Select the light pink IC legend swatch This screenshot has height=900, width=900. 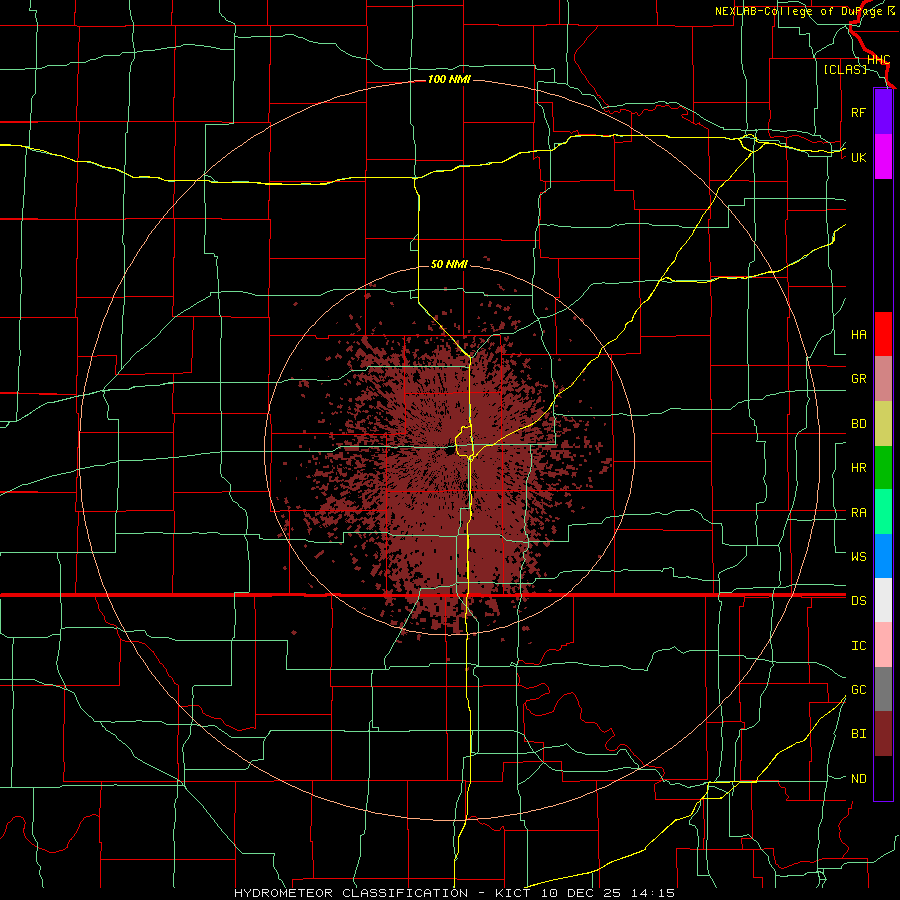click(883, 645)
